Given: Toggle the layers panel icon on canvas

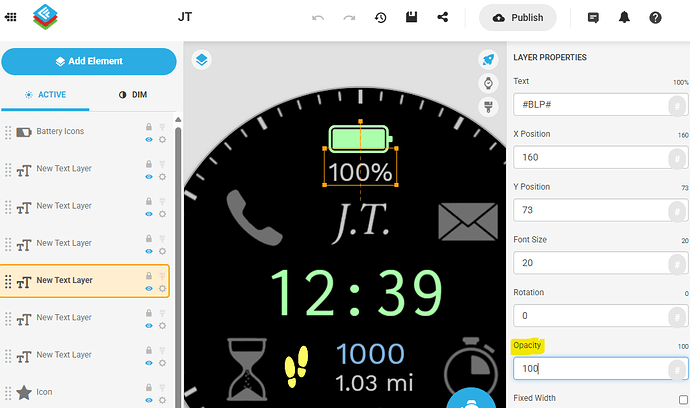Looking at the screenshot, I should click(x=202, y=59).
